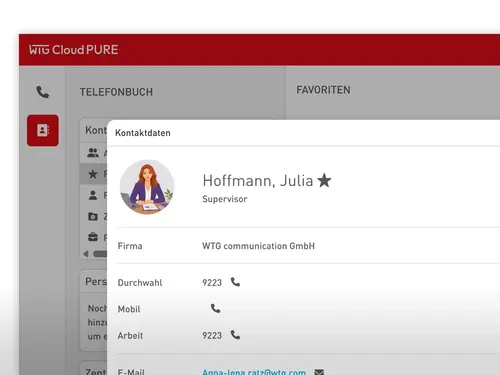
Task: Click the FAVORITEN heading
Action: point(323,90)
